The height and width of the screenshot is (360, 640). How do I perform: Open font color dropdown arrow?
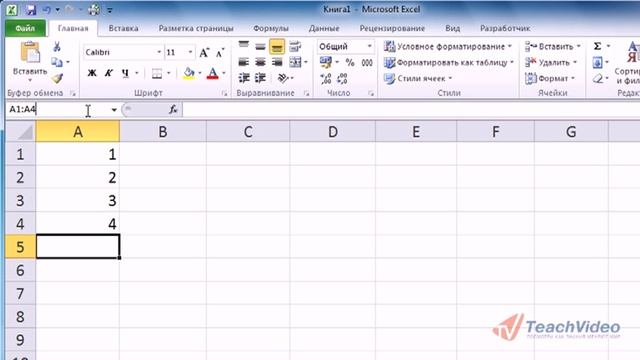[x=224, y=73]
